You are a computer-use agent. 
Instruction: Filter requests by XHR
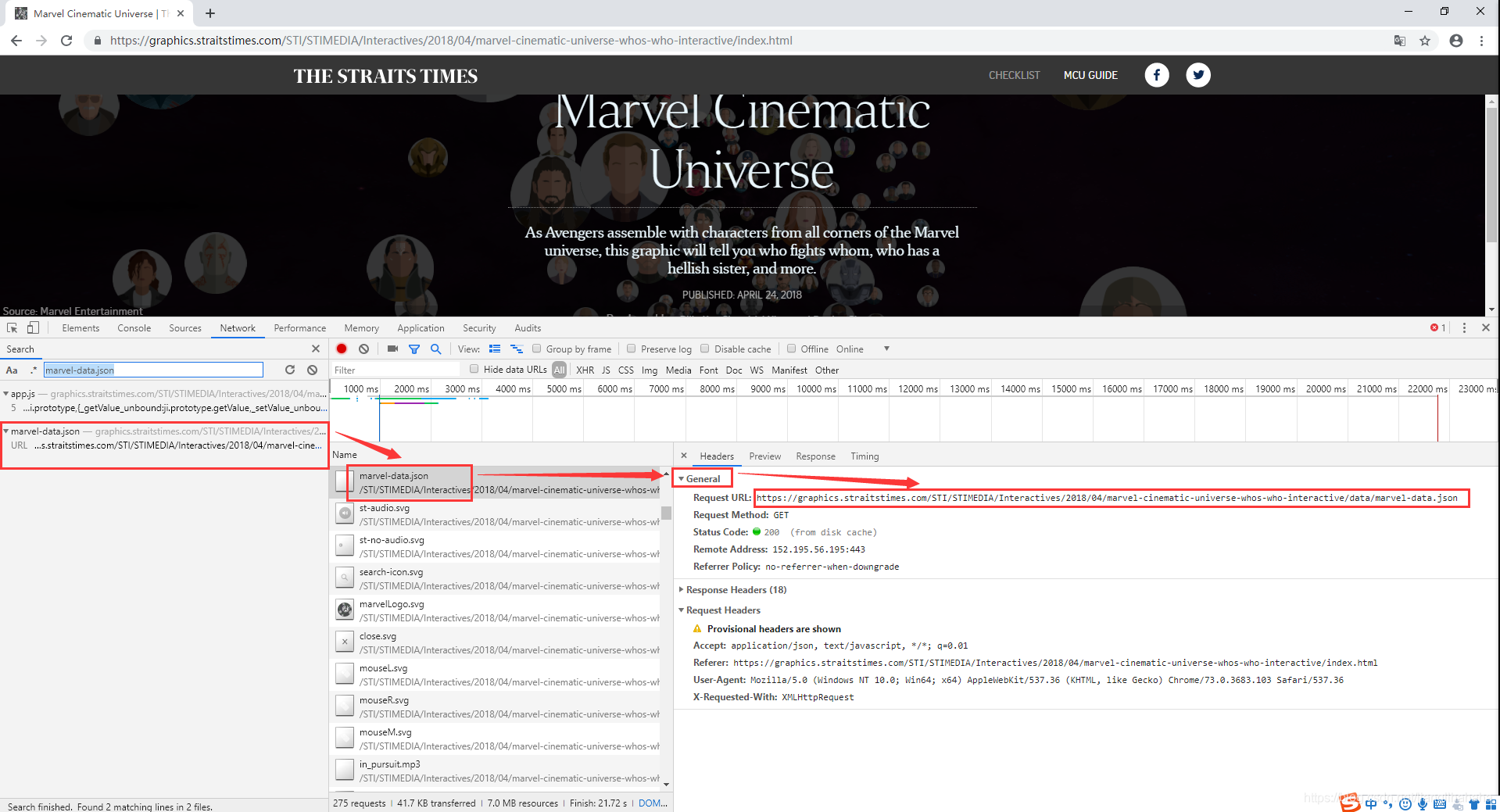tap(585, 370)
